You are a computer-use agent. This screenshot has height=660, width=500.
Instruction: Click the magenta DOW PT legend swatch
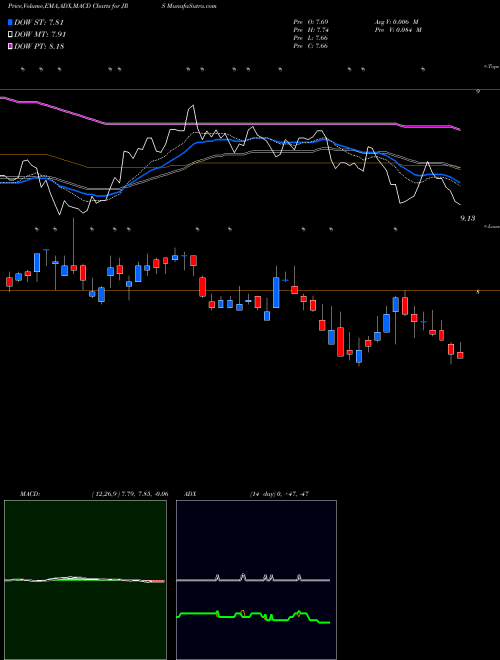coord(10,46)
